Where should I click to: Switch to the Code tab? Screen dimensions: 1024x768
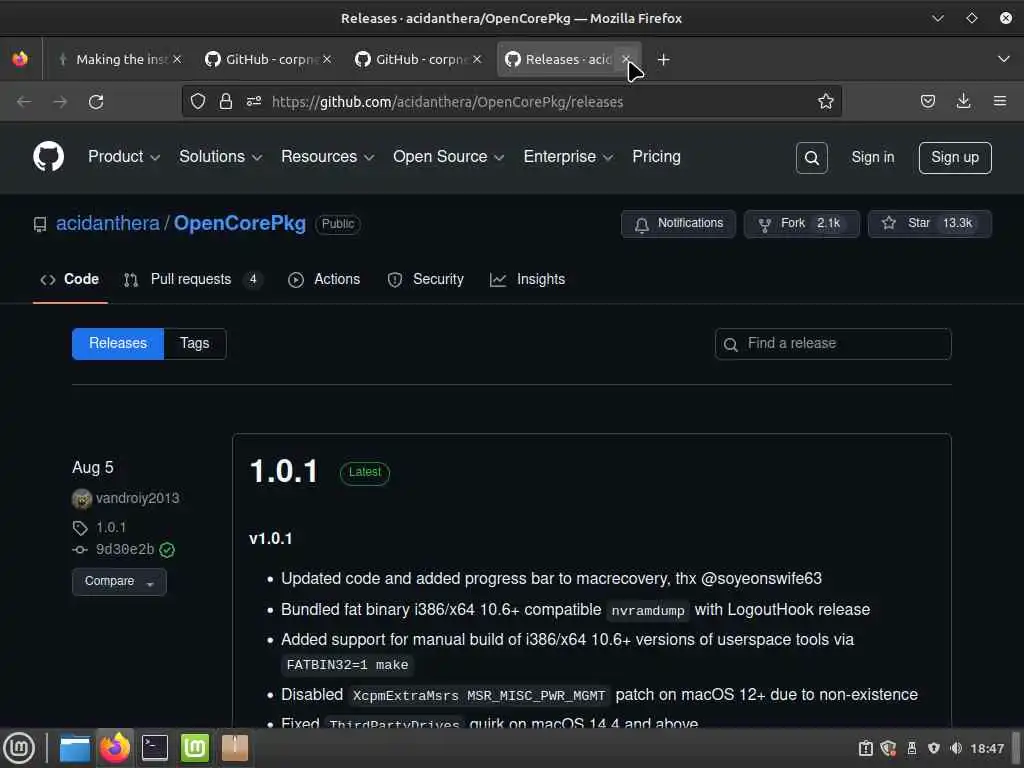[70, 280]
